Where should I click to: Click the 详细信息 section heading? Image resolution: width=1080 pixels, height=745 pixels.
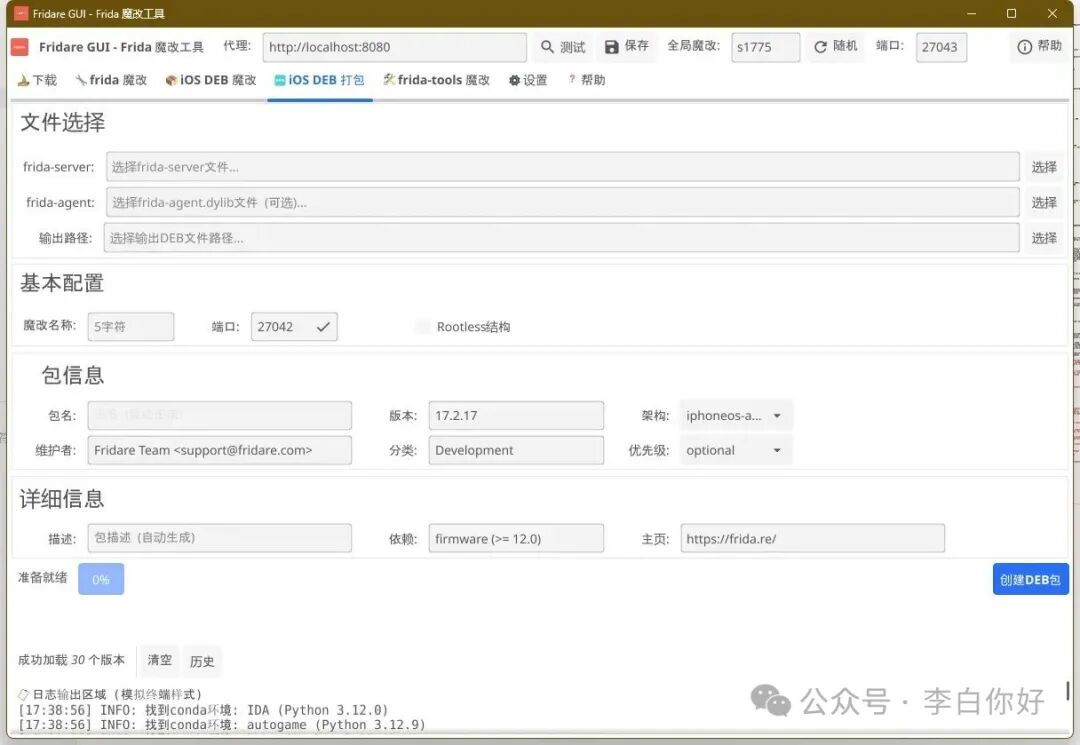coord(62,499)
